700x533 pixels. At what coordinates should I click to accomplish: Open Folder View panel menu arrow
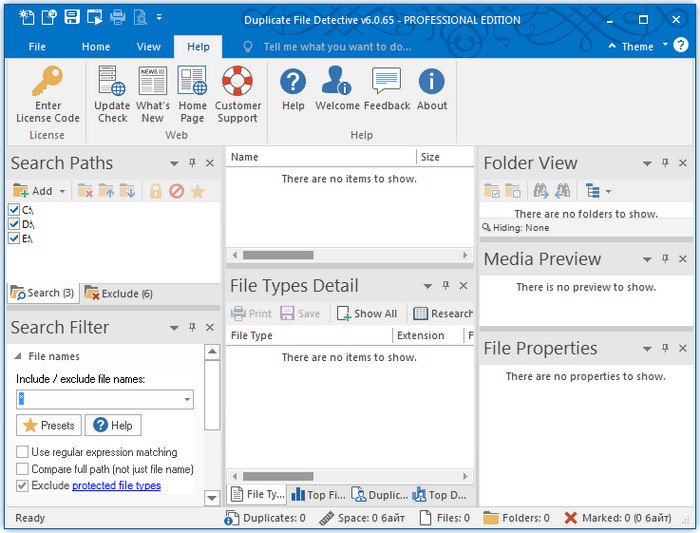pos(647,163)
